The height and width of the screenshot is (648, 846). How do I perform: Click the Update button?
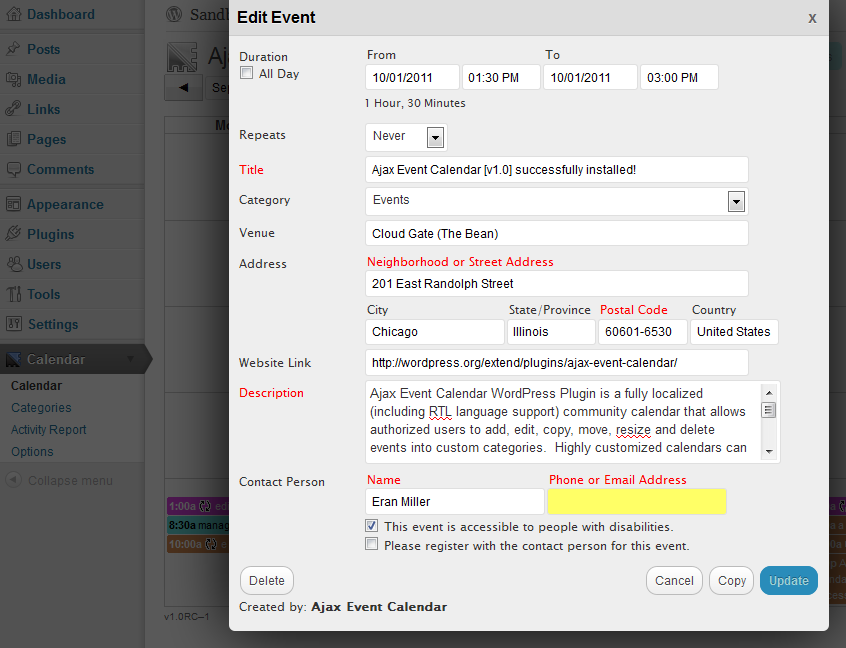pos(789,581)
